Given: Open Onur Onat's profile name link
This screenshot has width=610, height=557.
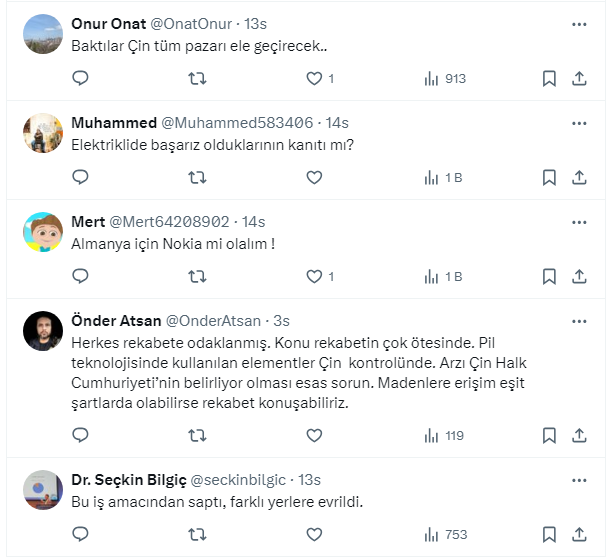Looking at the screenshot, I should [109, 24].
